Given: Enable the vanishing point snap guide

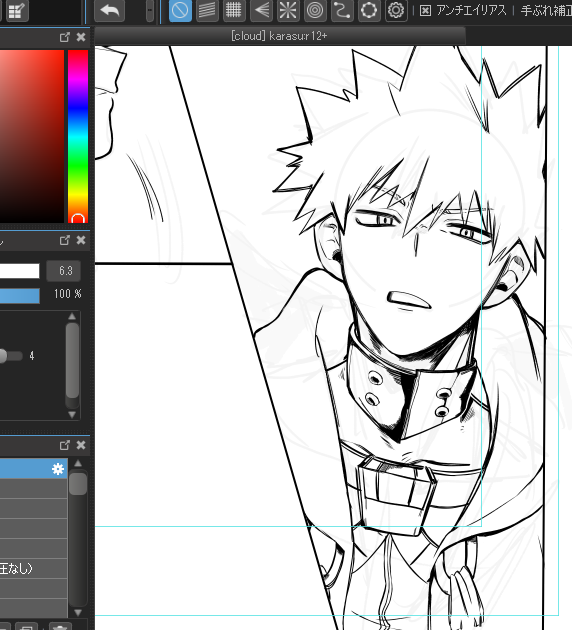Looking at the screenshot, I should pyautogui.click(x=261, y=10).
